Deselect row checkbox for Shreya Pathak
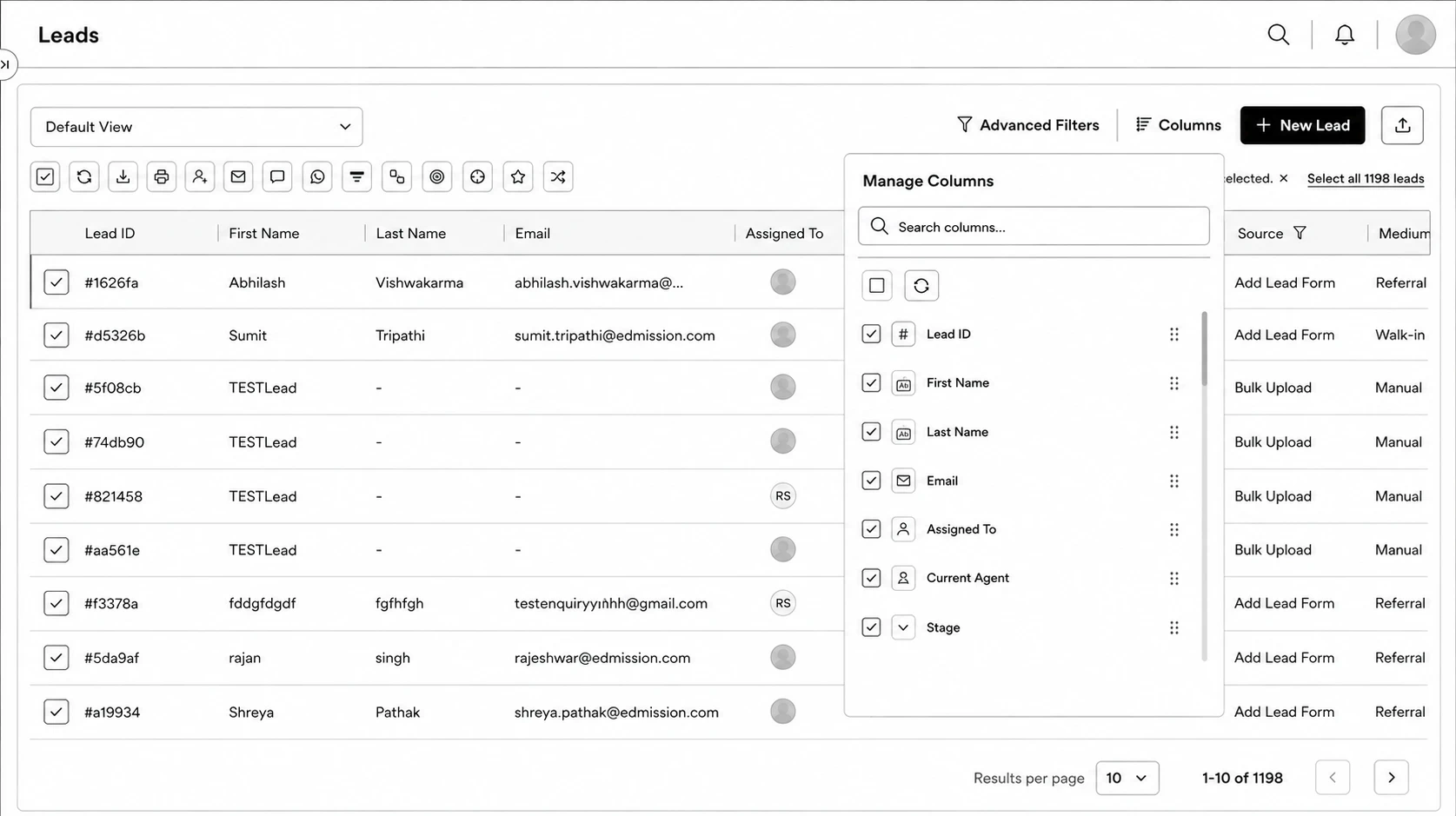 pyautogui.click(x=57, y=712)
